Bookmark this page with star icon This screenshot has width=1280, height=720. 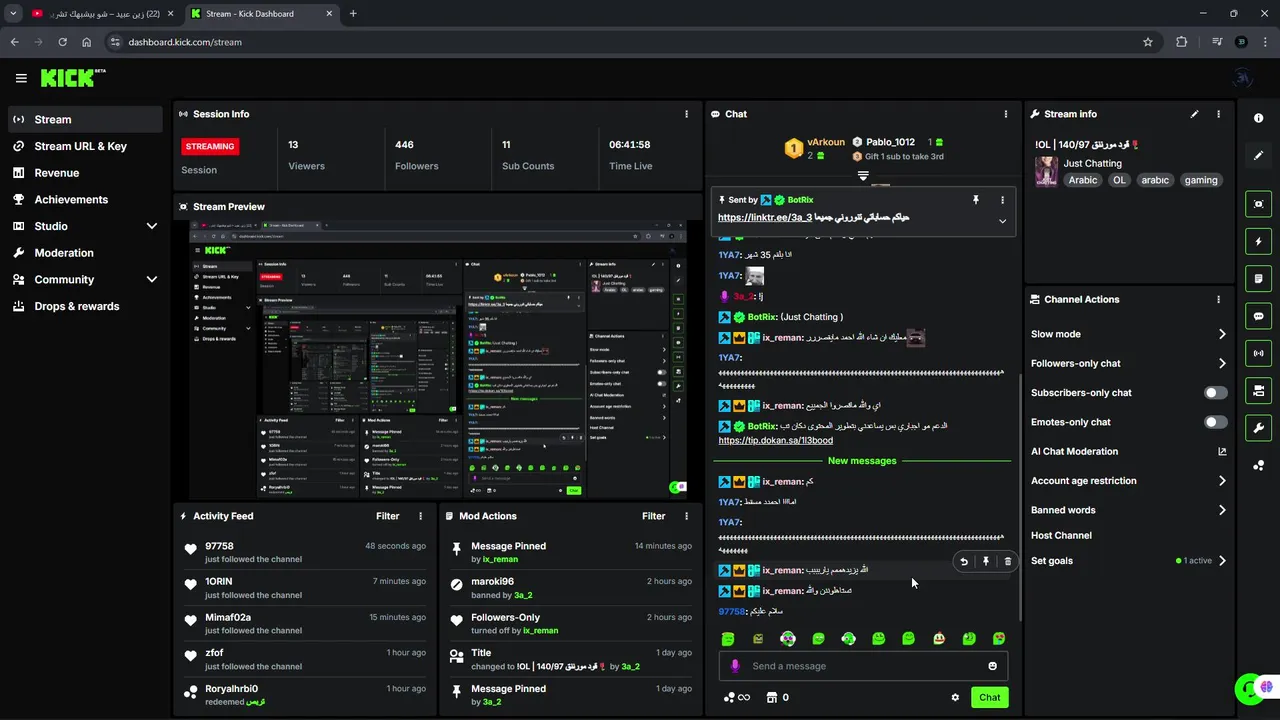coord(1148,42)
